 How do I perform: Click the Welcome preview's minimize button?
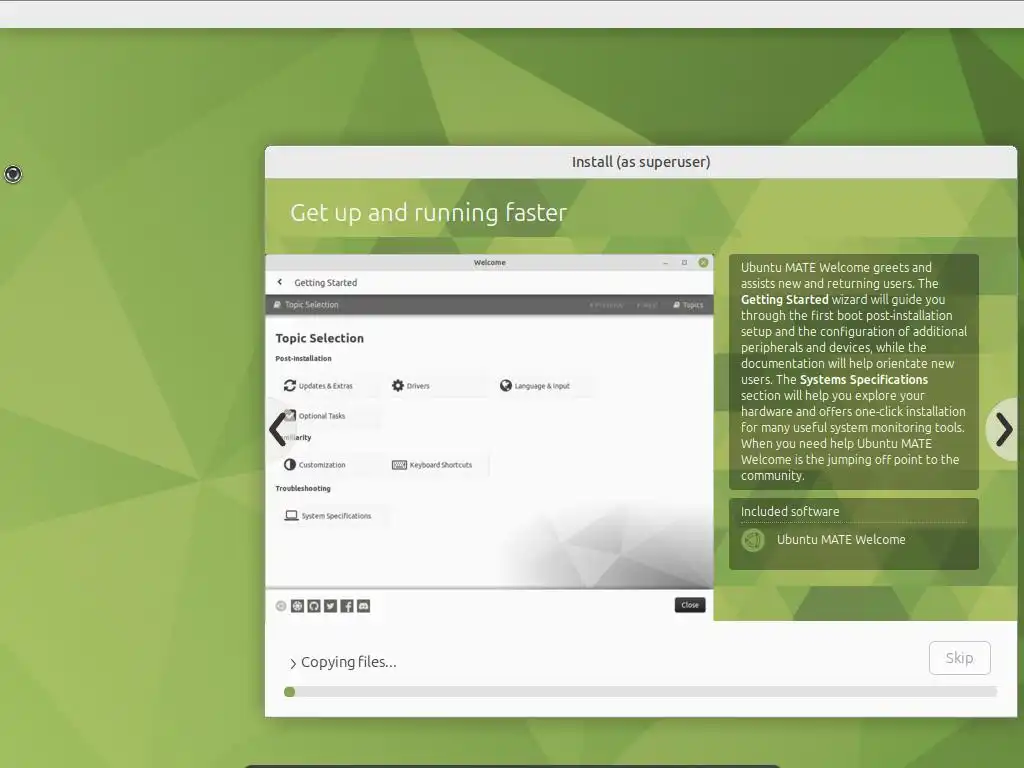pos(665,263)
